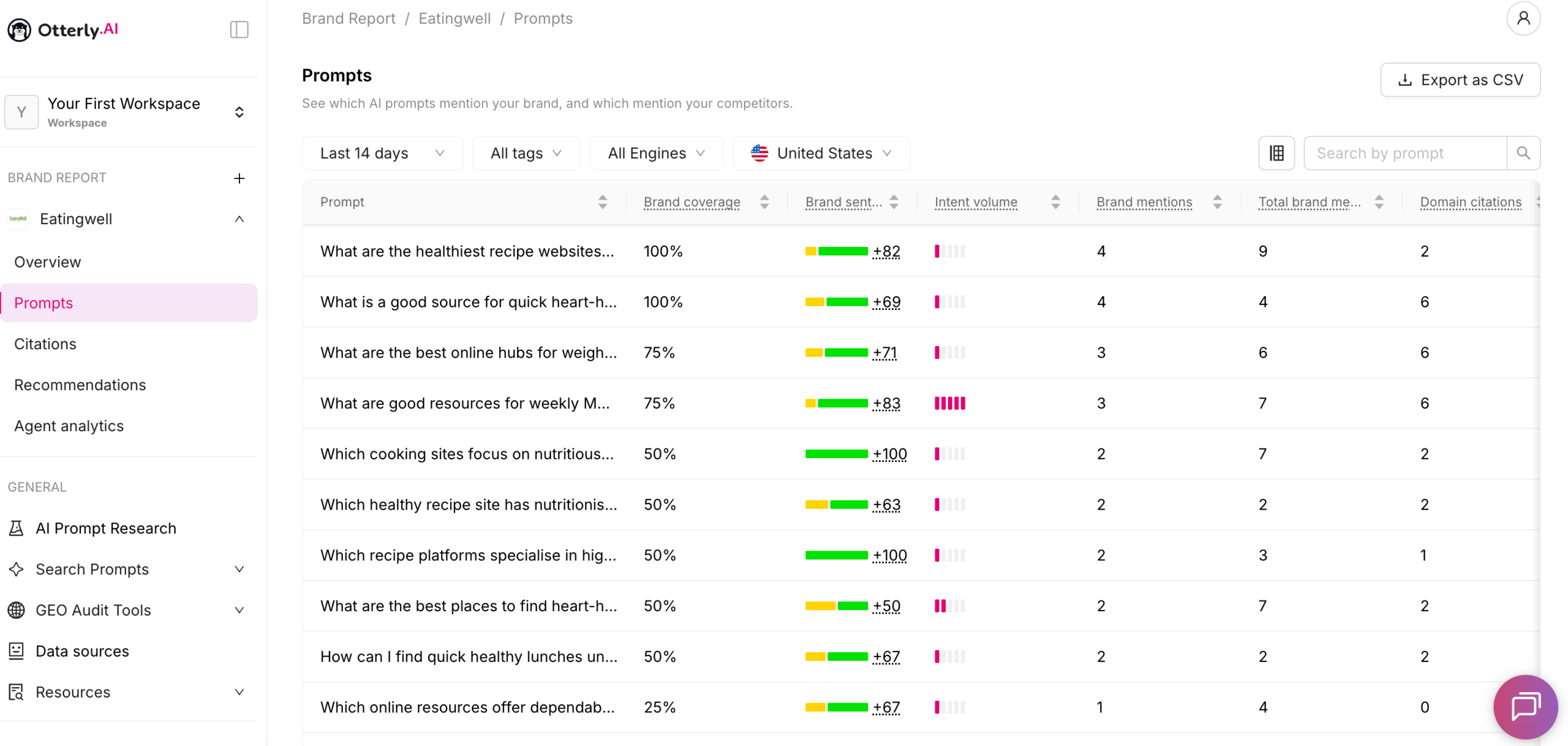This screenshot has height=746, width=1568.
Task: Click intent volume bars for weekly M... prompt
Action: pos(949,403)
